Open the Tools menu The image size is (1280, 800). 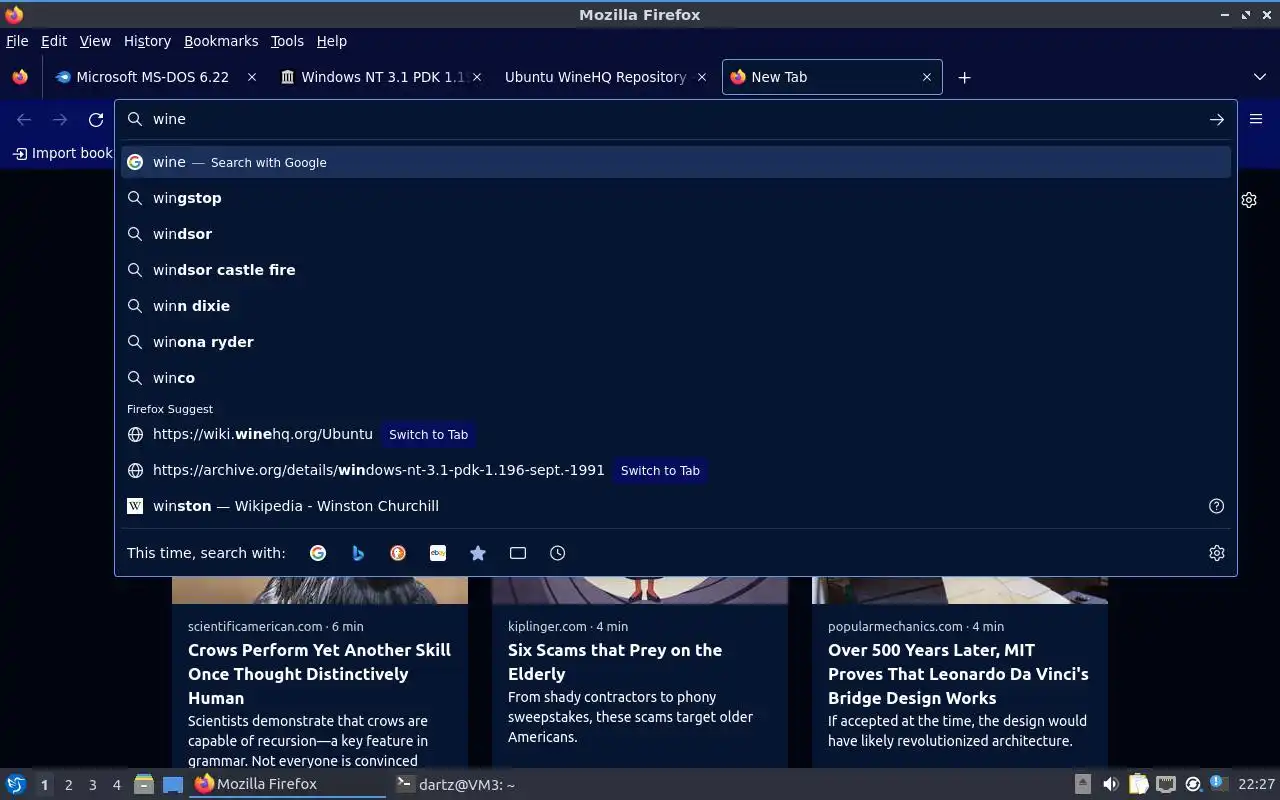pos(287,41)
